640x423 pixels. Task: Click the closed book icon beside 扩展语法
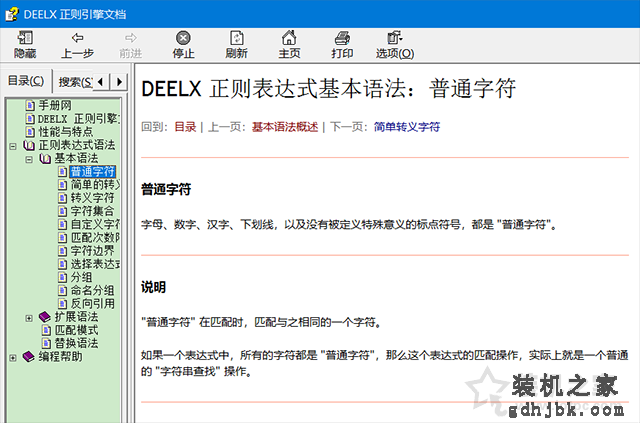pyautogui.click(x=45, y=317)
